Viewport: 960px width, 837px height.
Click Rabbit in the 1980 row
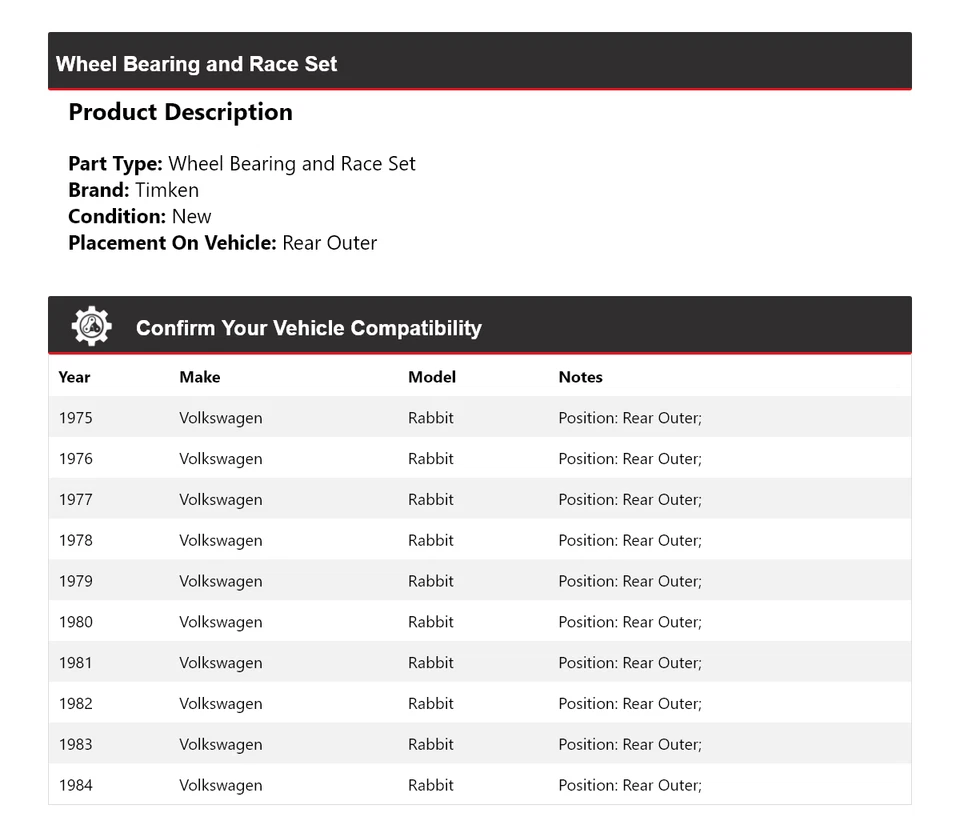pos(431,622)
